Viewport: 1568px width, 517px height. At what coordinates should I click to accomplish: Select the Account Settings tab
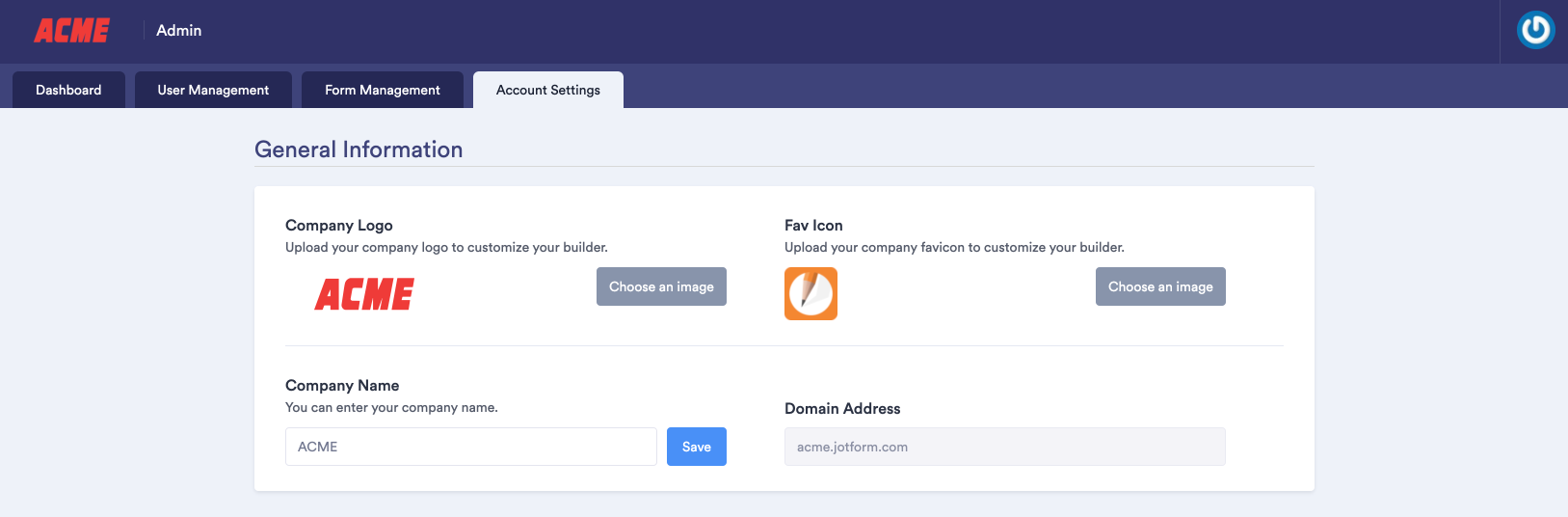click(x=548, y=90)
